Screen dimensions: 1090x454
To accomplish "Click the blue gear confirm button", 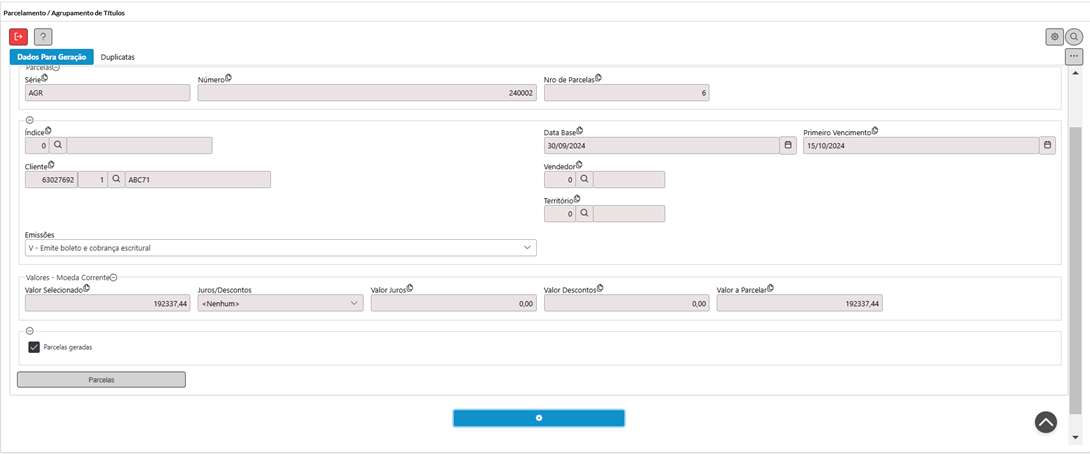I will pos(539,418).
